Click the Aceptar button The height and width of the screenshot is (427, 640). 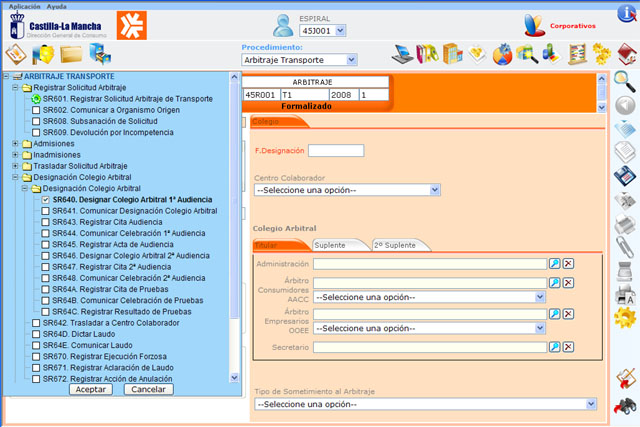click(x=91, y=389)
